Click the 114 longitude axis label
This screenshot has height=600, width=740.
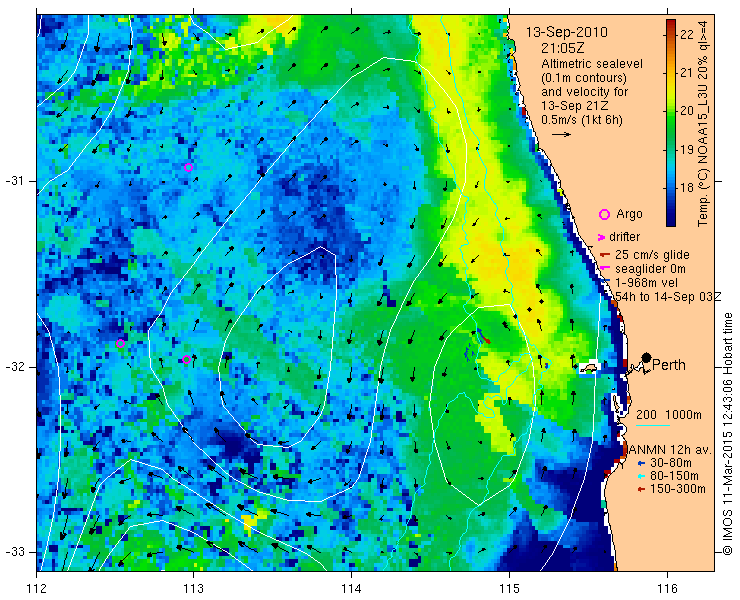(351, 588)
